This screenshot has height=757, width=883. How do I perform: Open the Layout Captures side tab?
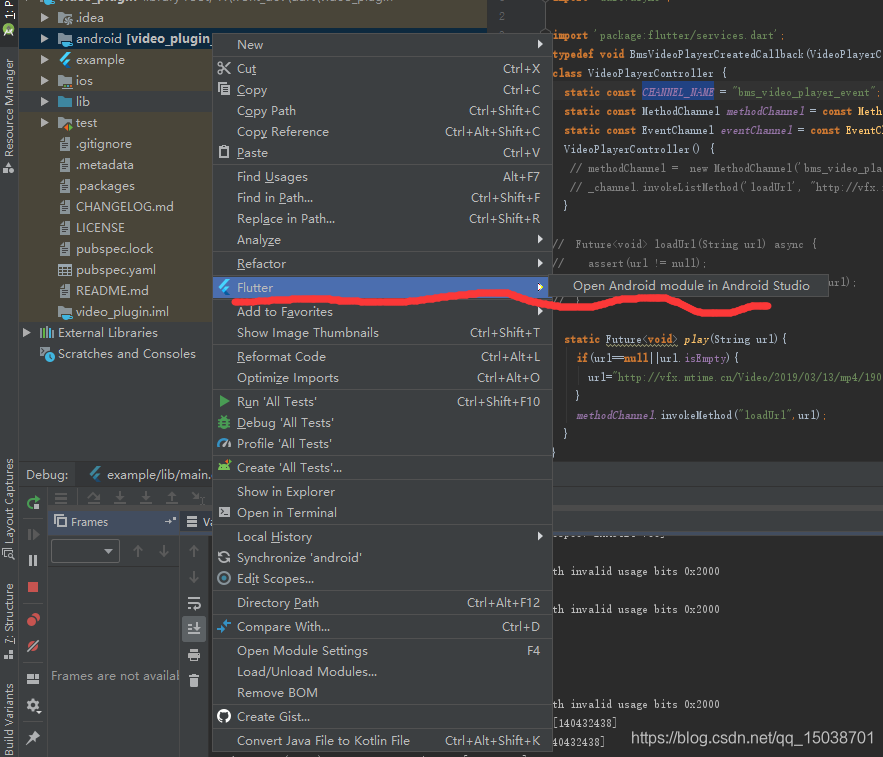(x=8, y=509)
